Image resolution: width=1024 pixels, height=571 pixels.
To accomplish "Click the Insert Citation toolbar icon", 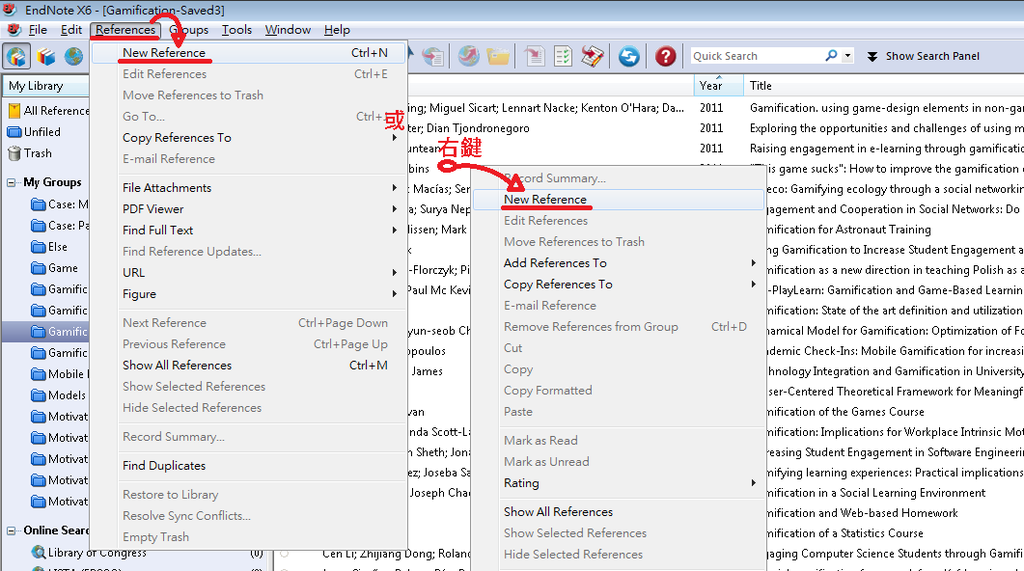I will [534, 57].
